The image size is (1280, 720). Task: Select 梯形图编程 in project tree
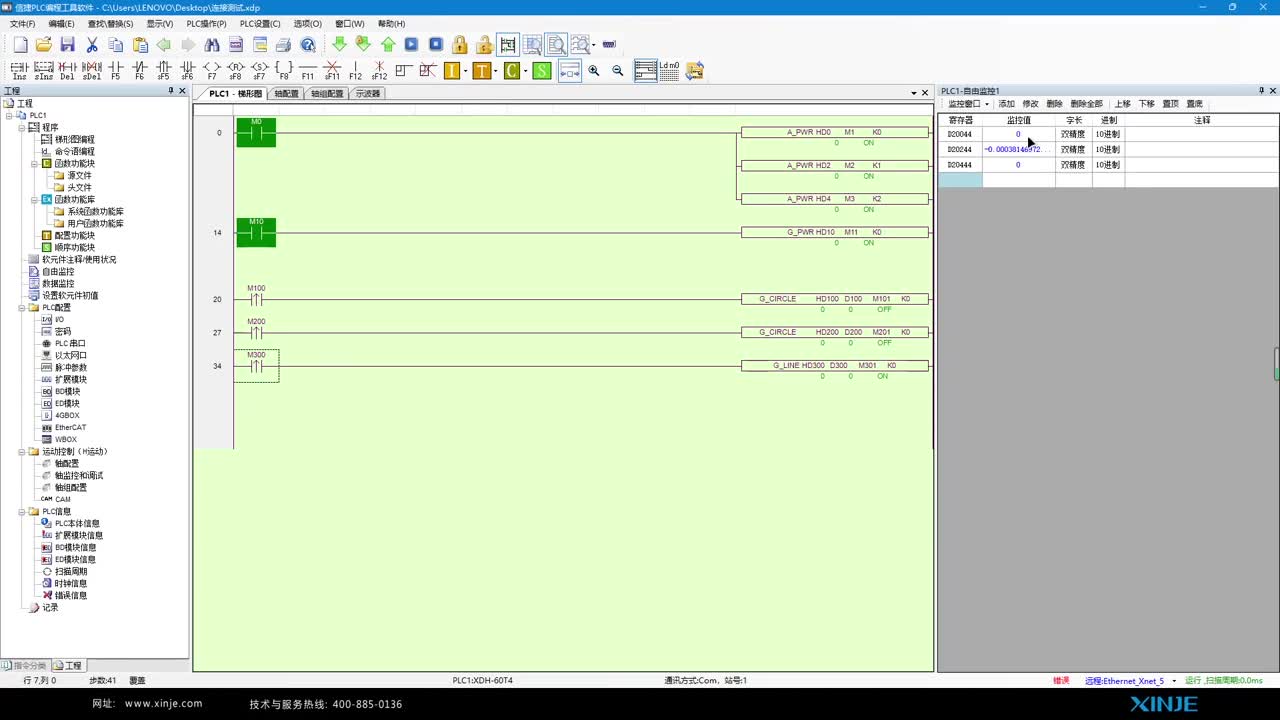click(74, 139)
